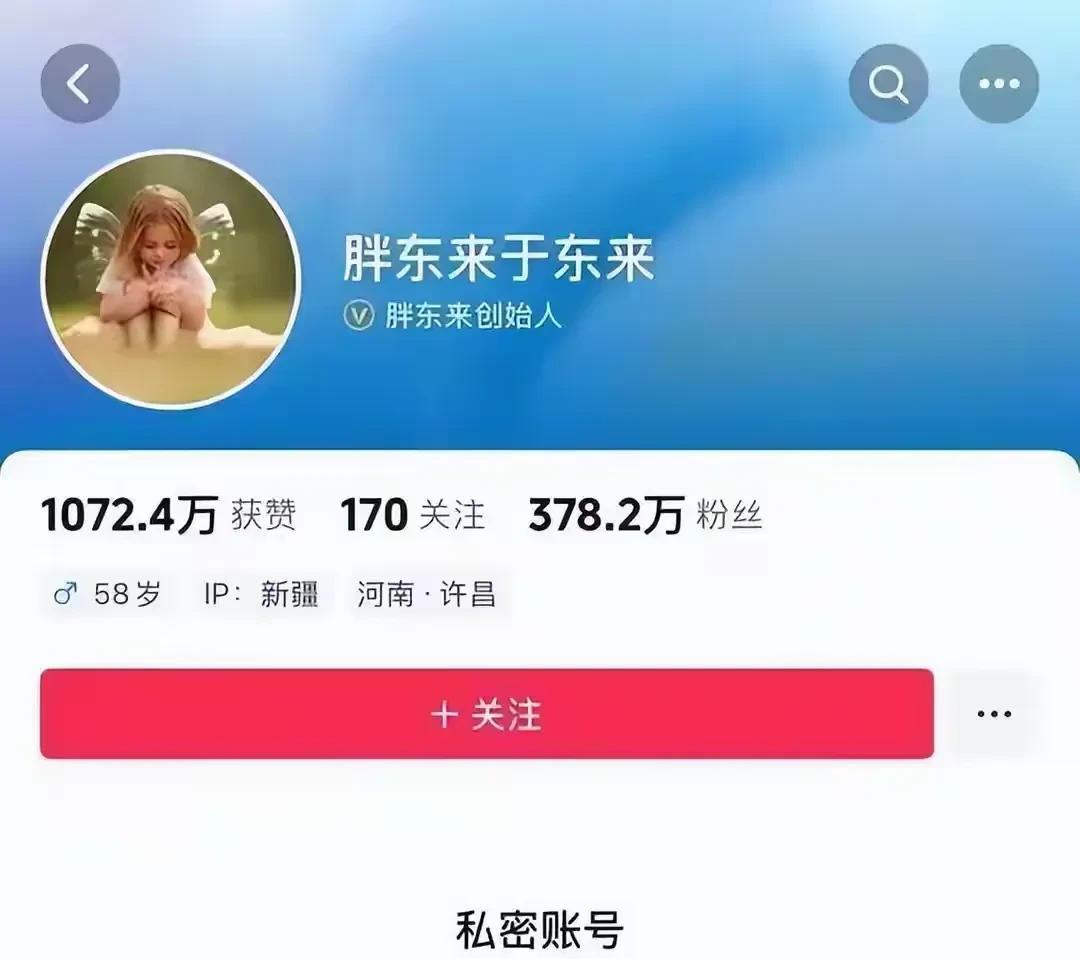Open the 1072.4万 获赞 likes count
The width and height of the screenshot is (1080, 959).
[169, 515]
